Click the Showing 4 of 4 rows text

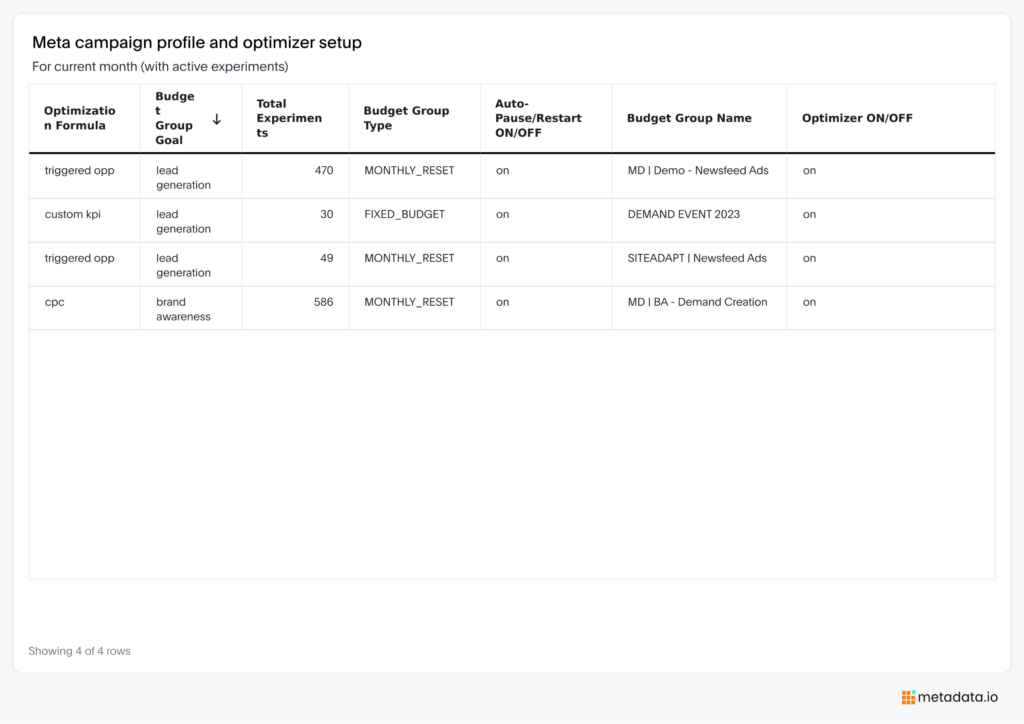pos(79,650)
